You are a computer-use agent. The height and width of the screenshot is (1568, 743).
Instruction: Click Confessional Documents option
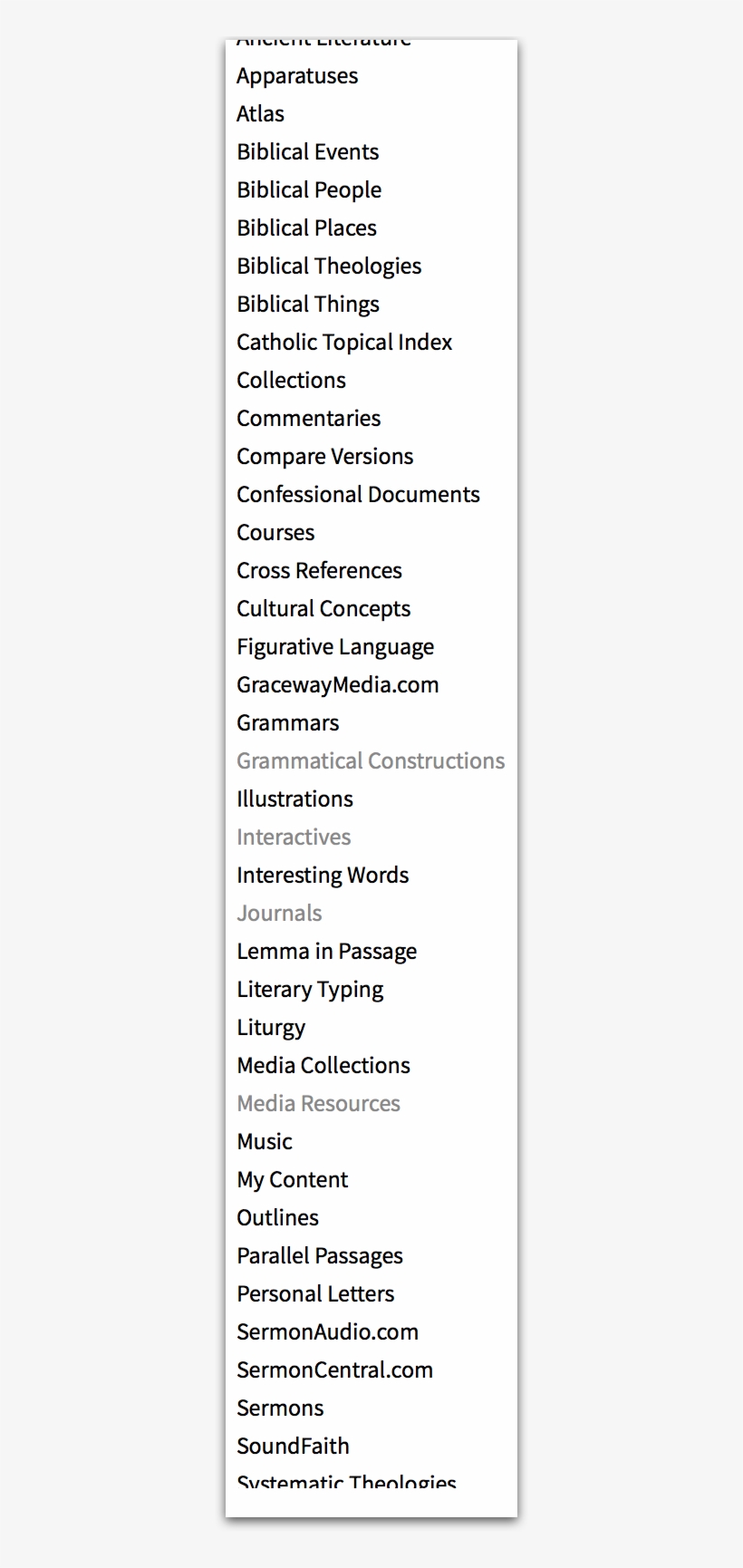[358, 495]
